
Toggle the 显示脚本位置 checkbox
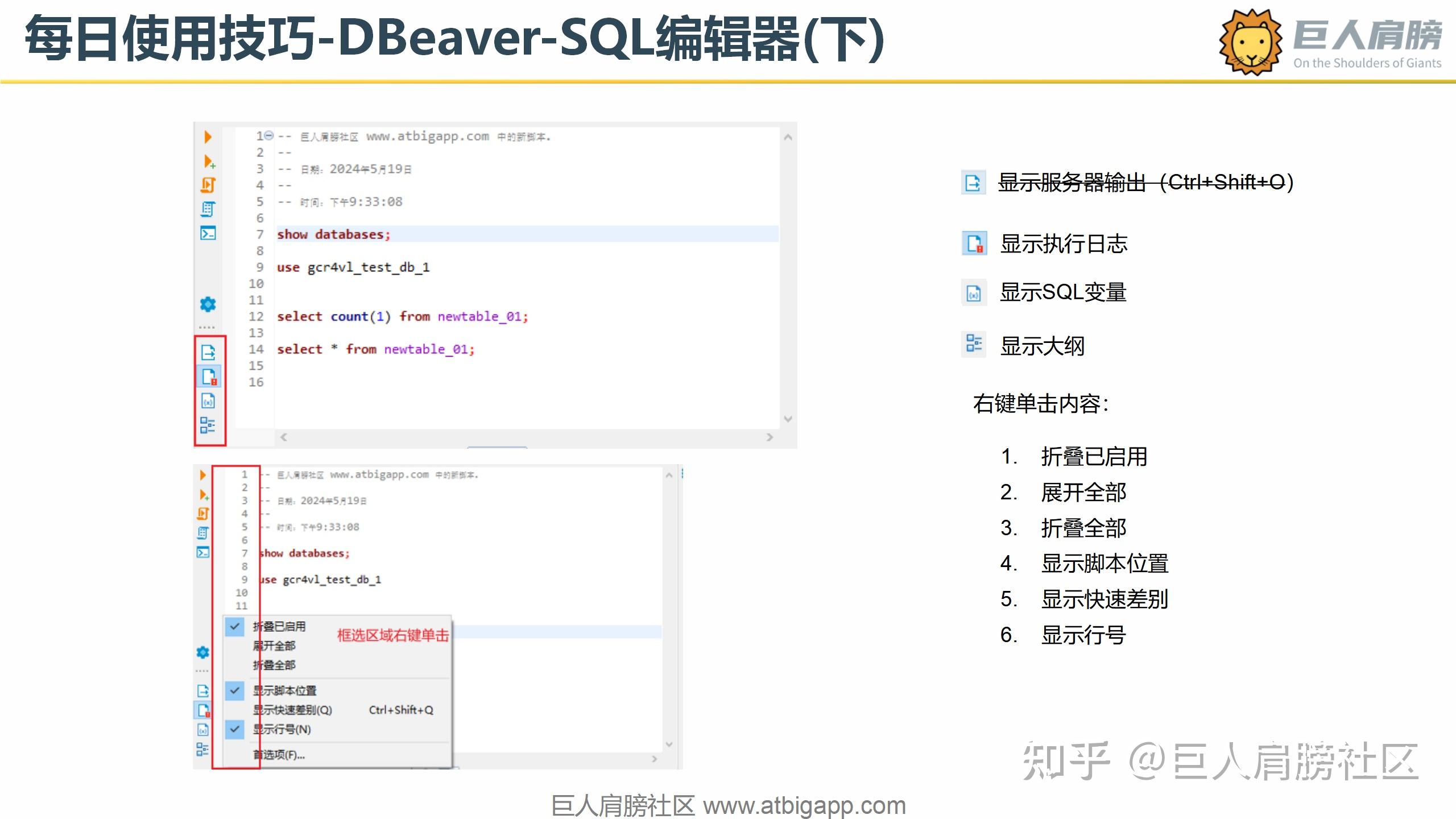pos(286,690)
